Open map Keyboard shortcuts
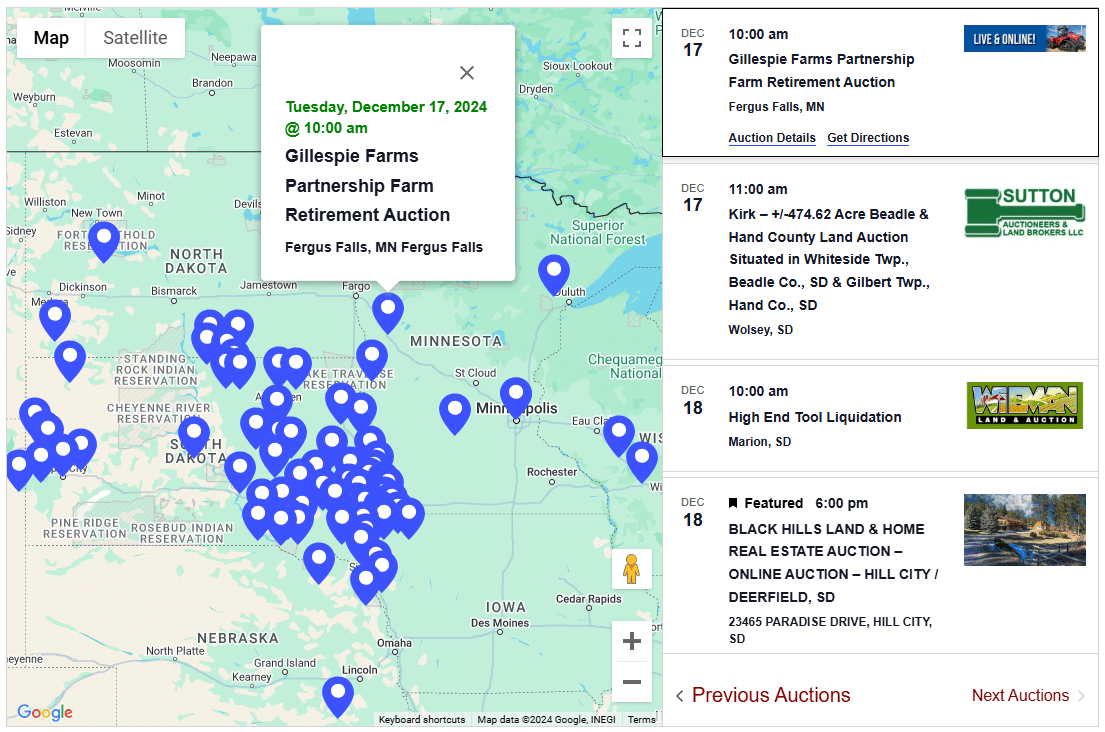1105x732 pixels. coord(421,720)
